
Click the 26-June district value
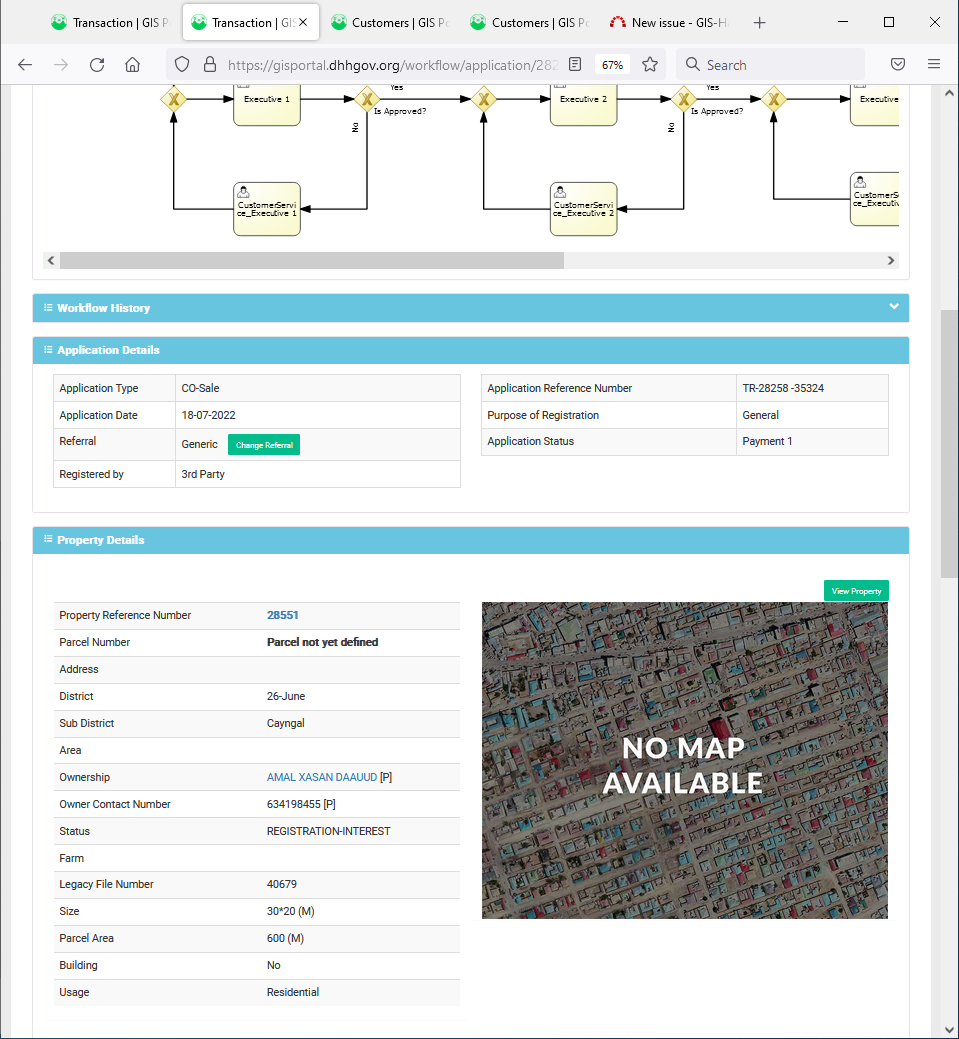click(x=286, y=696)
